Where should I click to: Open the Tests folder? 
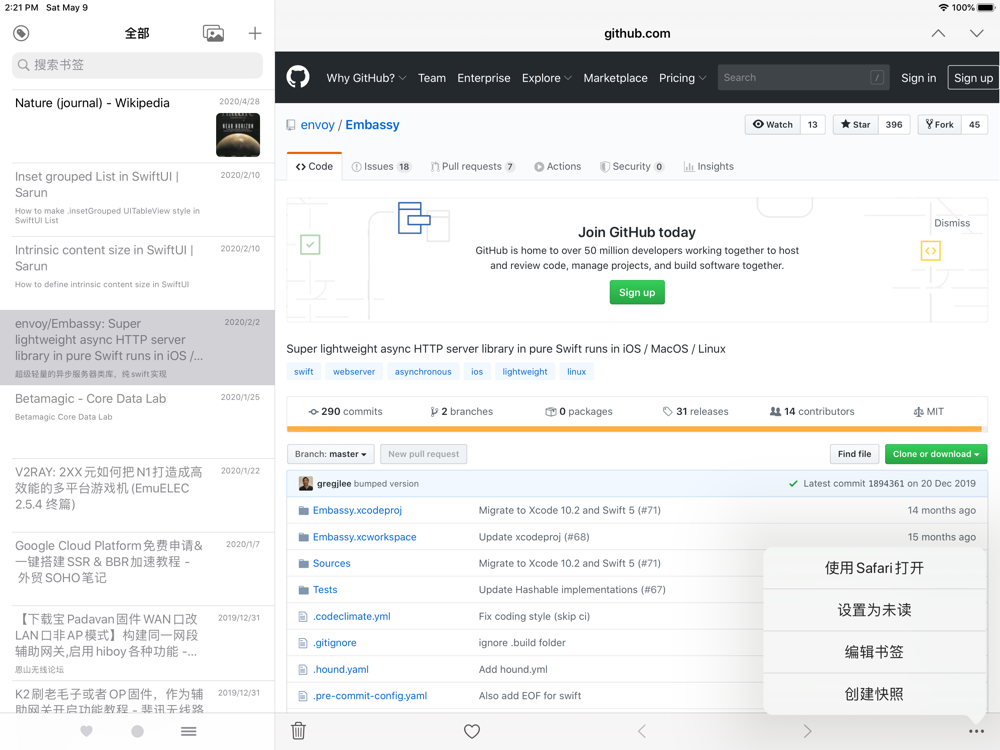point(325,590)
